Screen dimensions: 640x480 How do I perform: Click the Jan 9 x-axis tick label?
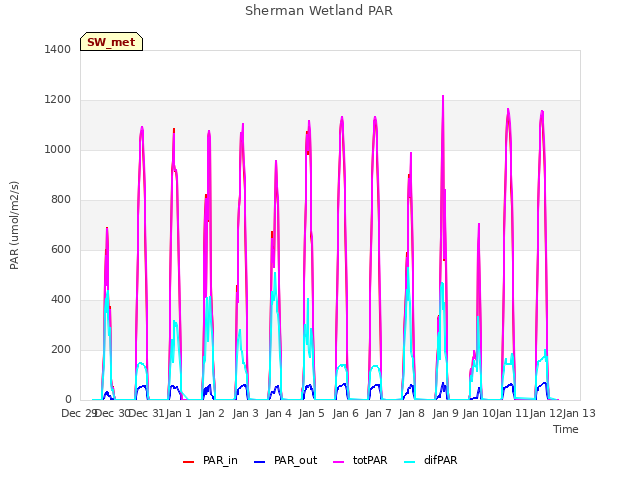coord(445,413)
